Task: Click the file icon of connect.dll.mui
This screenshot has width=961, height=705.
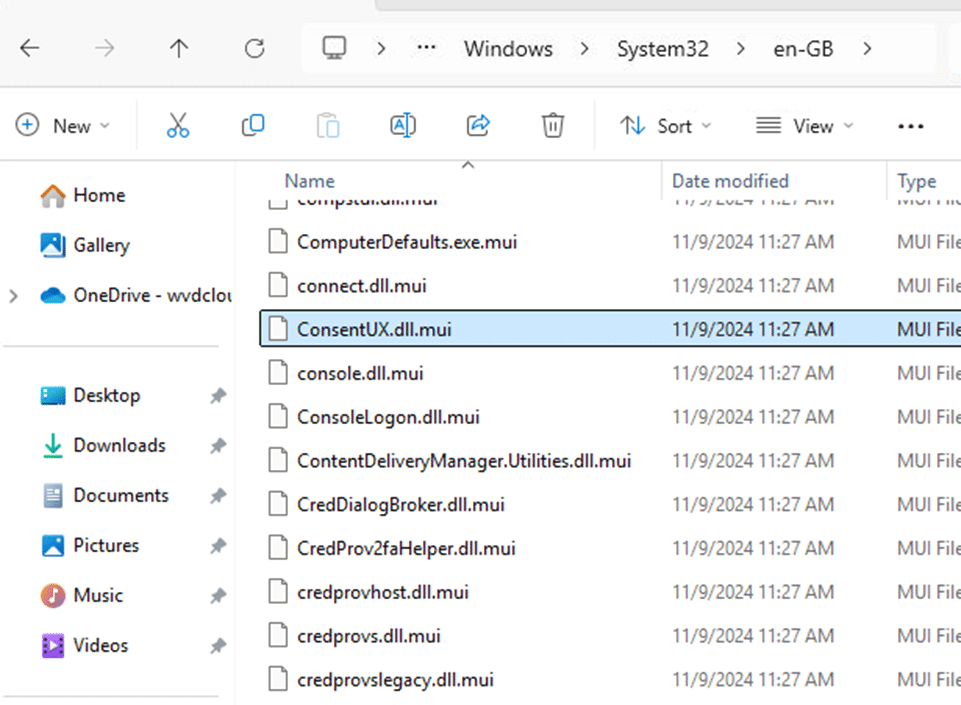Action: (x=278, y=285)
